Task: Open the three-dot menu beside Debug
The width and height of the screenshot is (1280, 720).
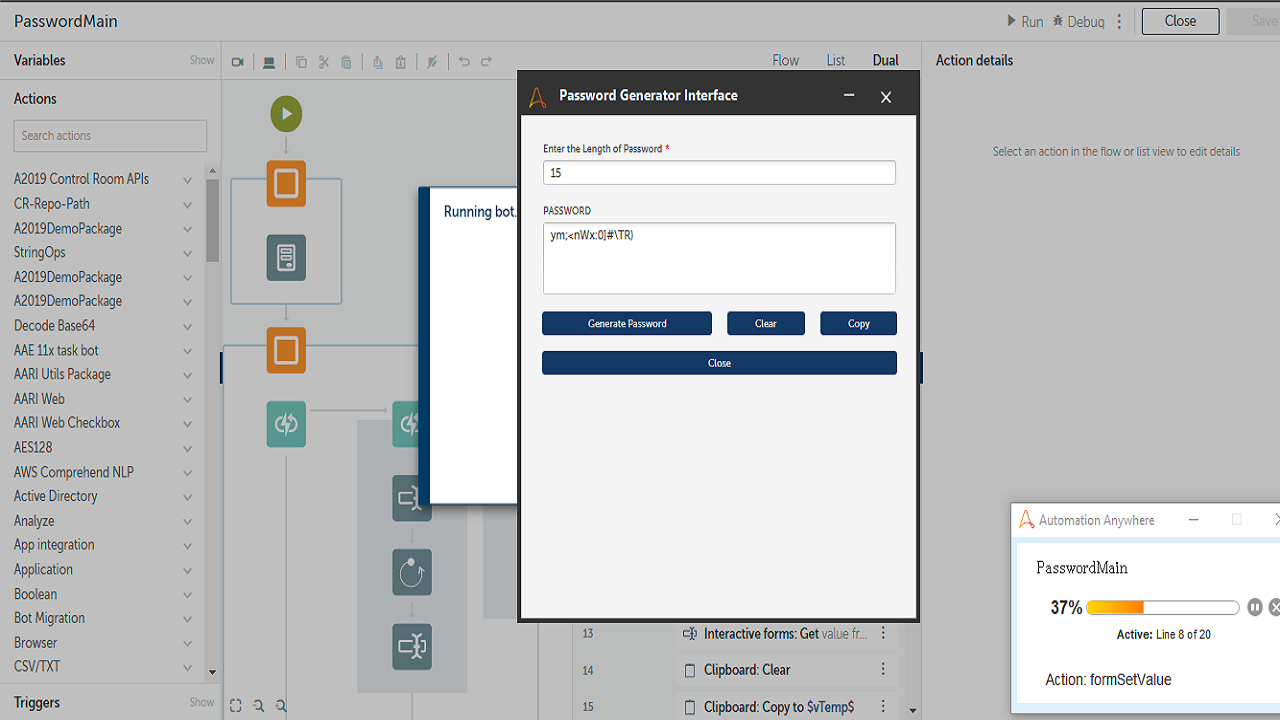Action: (x=1120, y=21)
